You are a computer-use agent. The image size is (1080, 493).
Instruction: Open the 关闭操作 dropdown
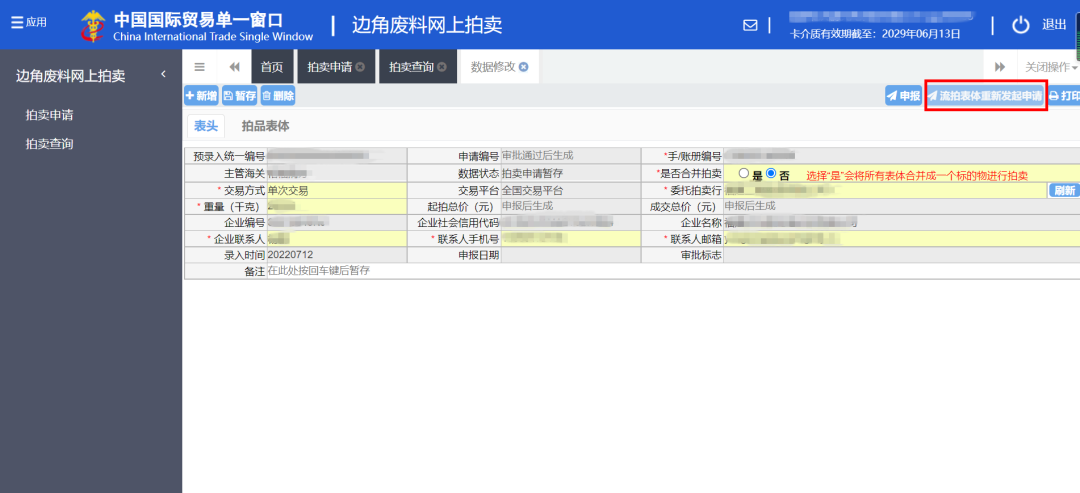coord(1049,67)
